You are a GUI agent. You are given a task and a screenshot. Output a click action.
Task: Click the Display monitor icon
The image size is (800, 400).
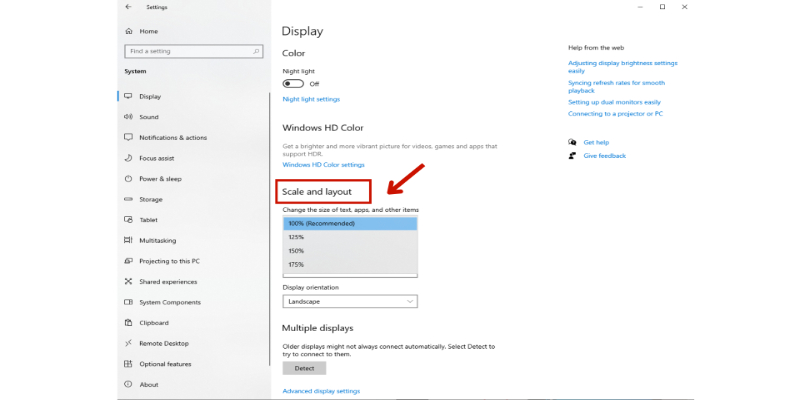pyautogui.click(x=129, y=96)
